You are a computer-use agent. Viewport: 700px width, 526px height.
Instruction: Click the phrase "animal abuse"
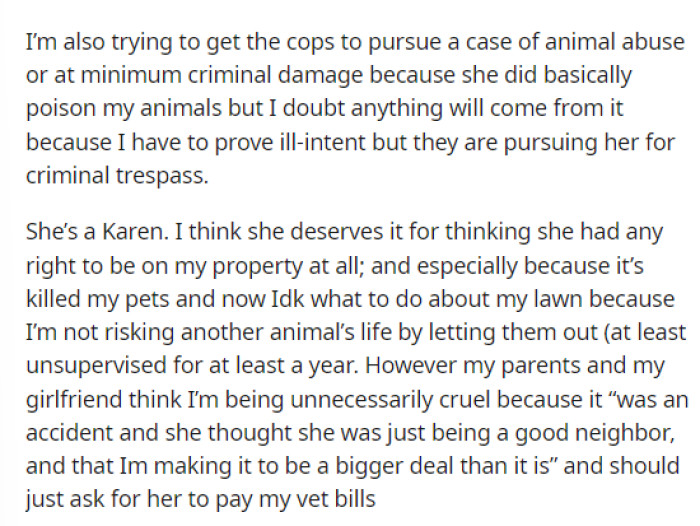(x=611, y=45)
